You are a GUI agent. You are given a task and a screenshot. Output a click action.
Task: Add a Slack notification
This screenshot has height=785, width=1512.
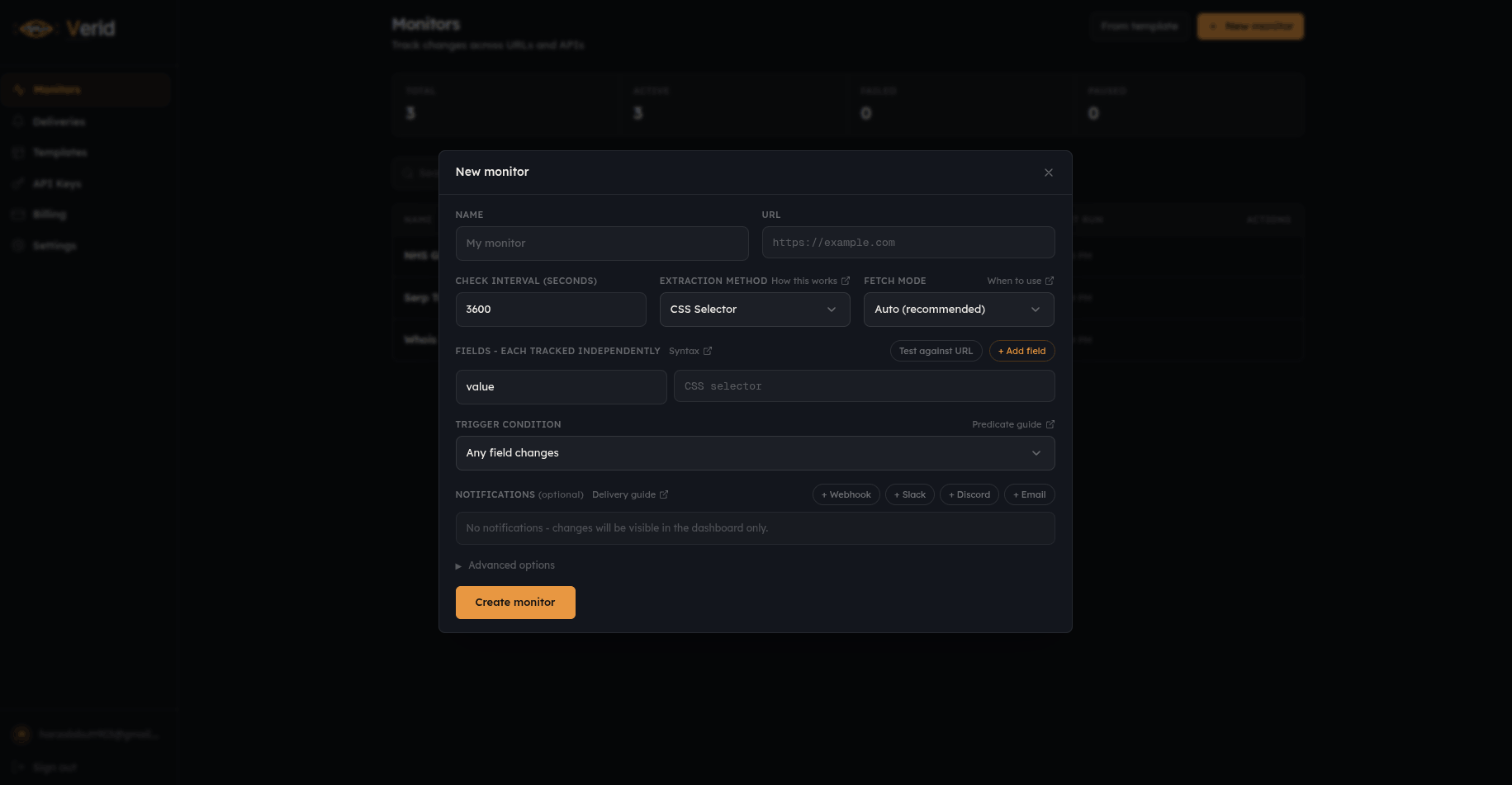[x=910, y=494]
